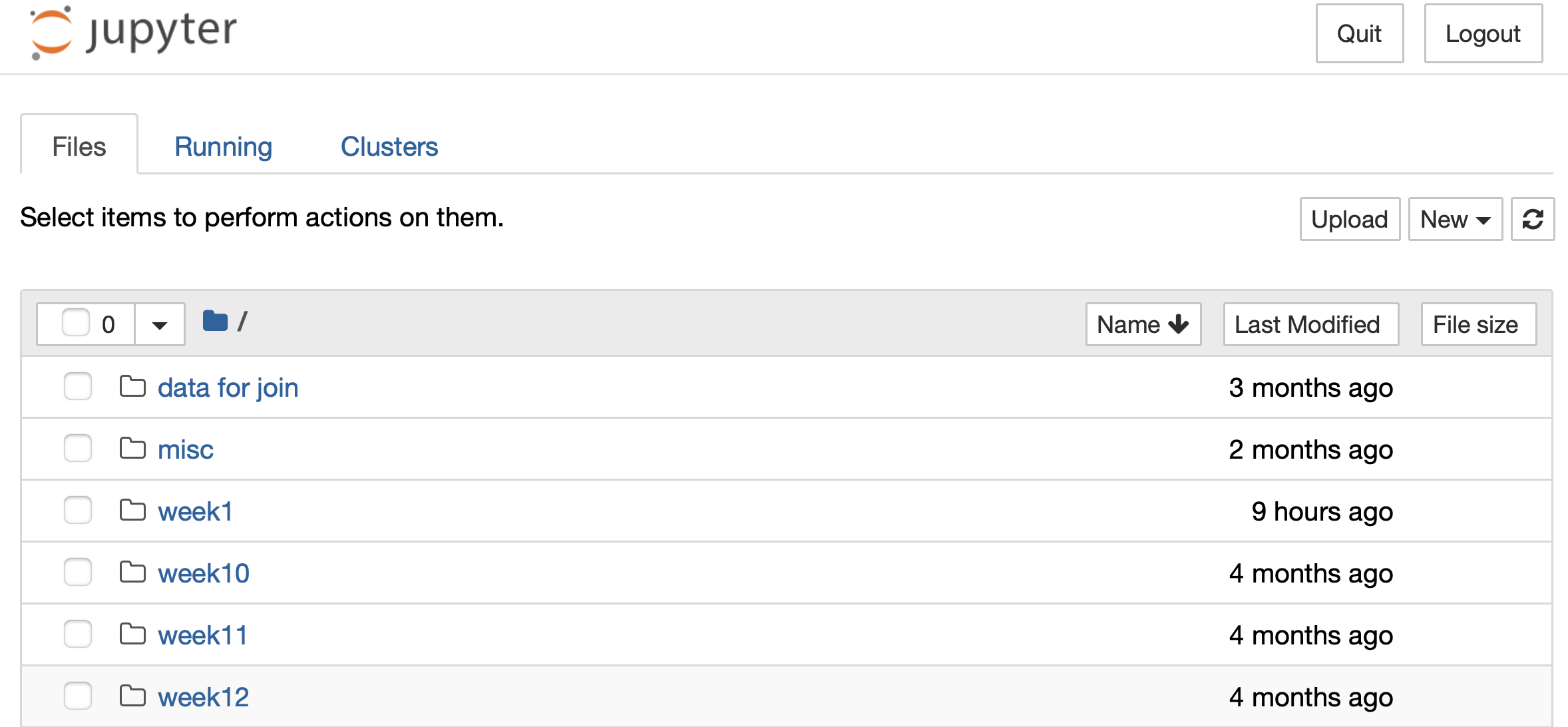Switch to the Running tab
The height and width of the screenshot is (727, 1568).
coord(223,146)
